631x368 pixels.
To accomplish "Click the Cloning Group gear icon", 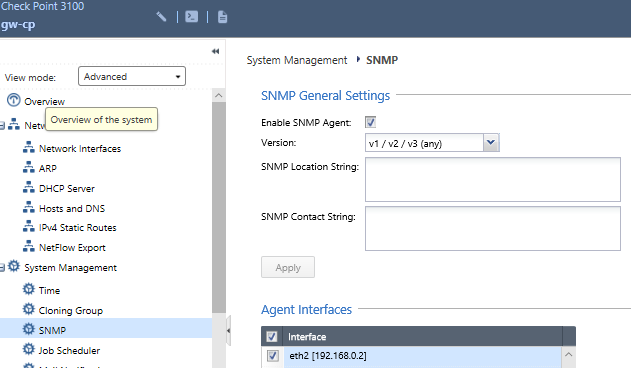I will (x=29, y=309).
